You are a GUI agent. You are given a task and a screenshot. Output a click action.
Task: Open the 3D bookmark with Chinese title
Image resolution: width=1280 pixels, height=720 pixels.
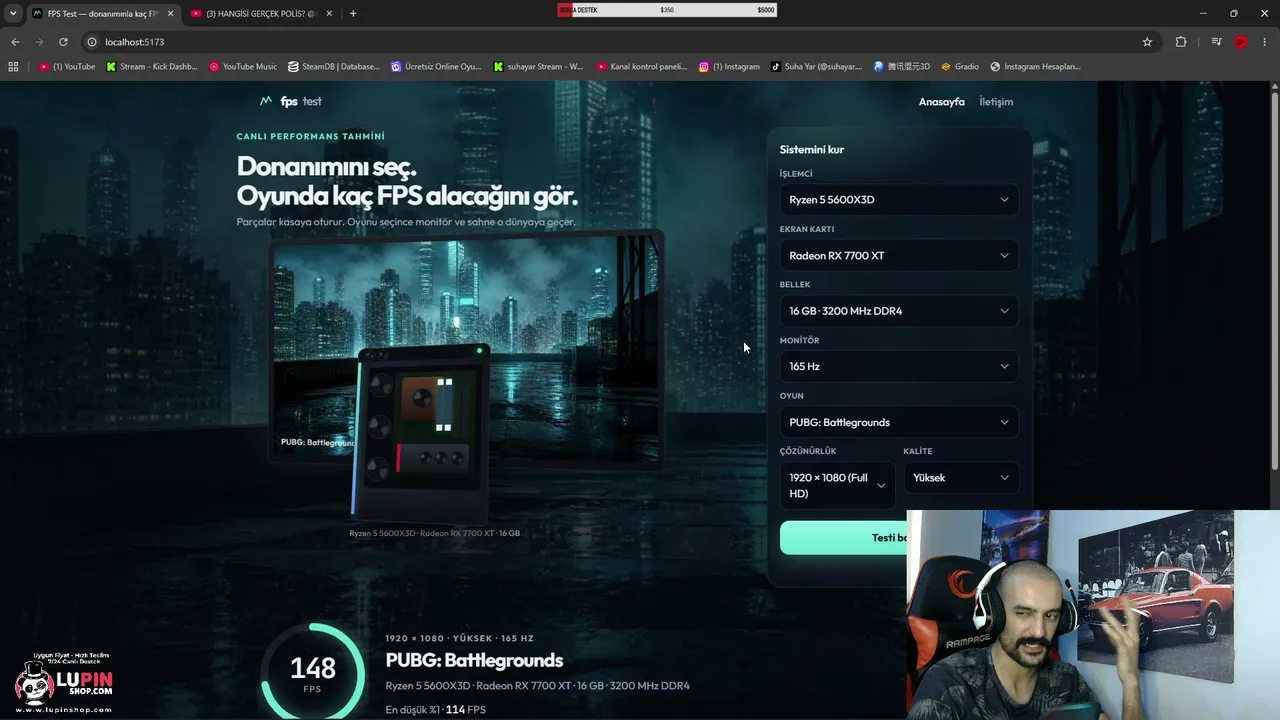tap(901, 67)
